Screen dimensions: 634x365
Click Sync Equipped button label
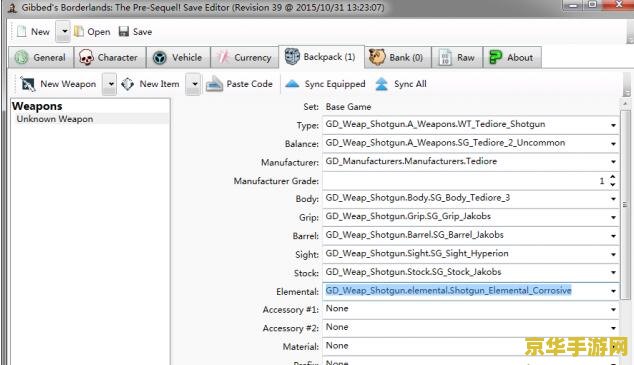pos(335,84)
